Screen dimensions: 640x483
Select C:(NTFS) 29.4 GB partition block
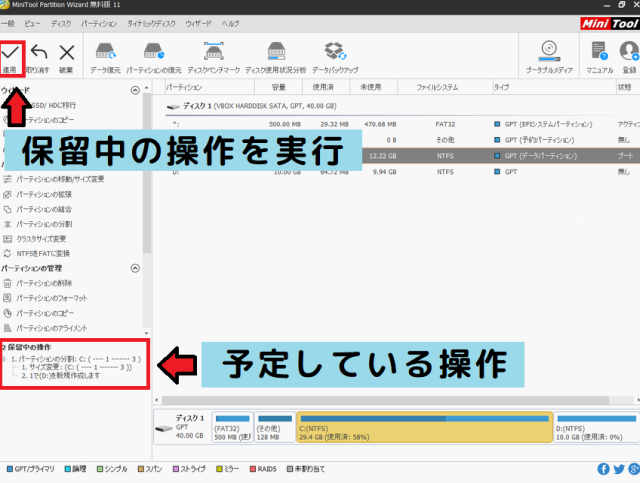point(424,427)
